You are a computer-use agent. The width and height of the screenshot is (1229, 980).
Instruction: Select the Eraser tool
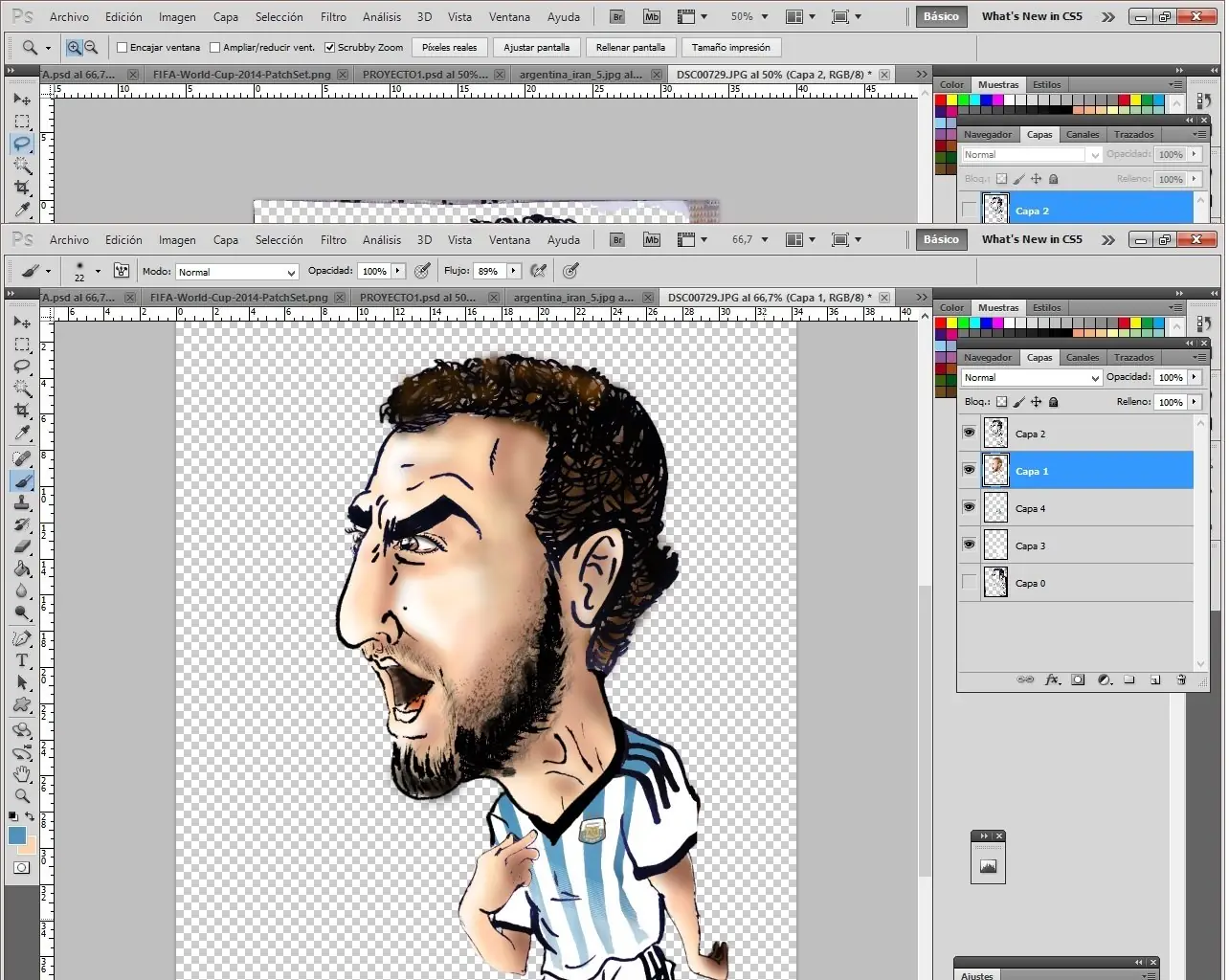click(x=22, y=546)
